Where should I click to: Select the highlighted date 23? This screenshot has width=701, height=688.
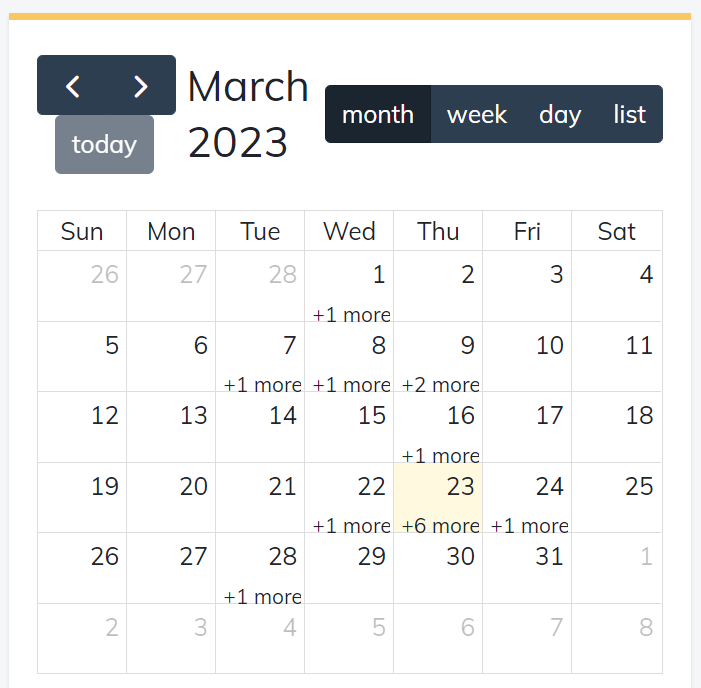pos(460,487)
